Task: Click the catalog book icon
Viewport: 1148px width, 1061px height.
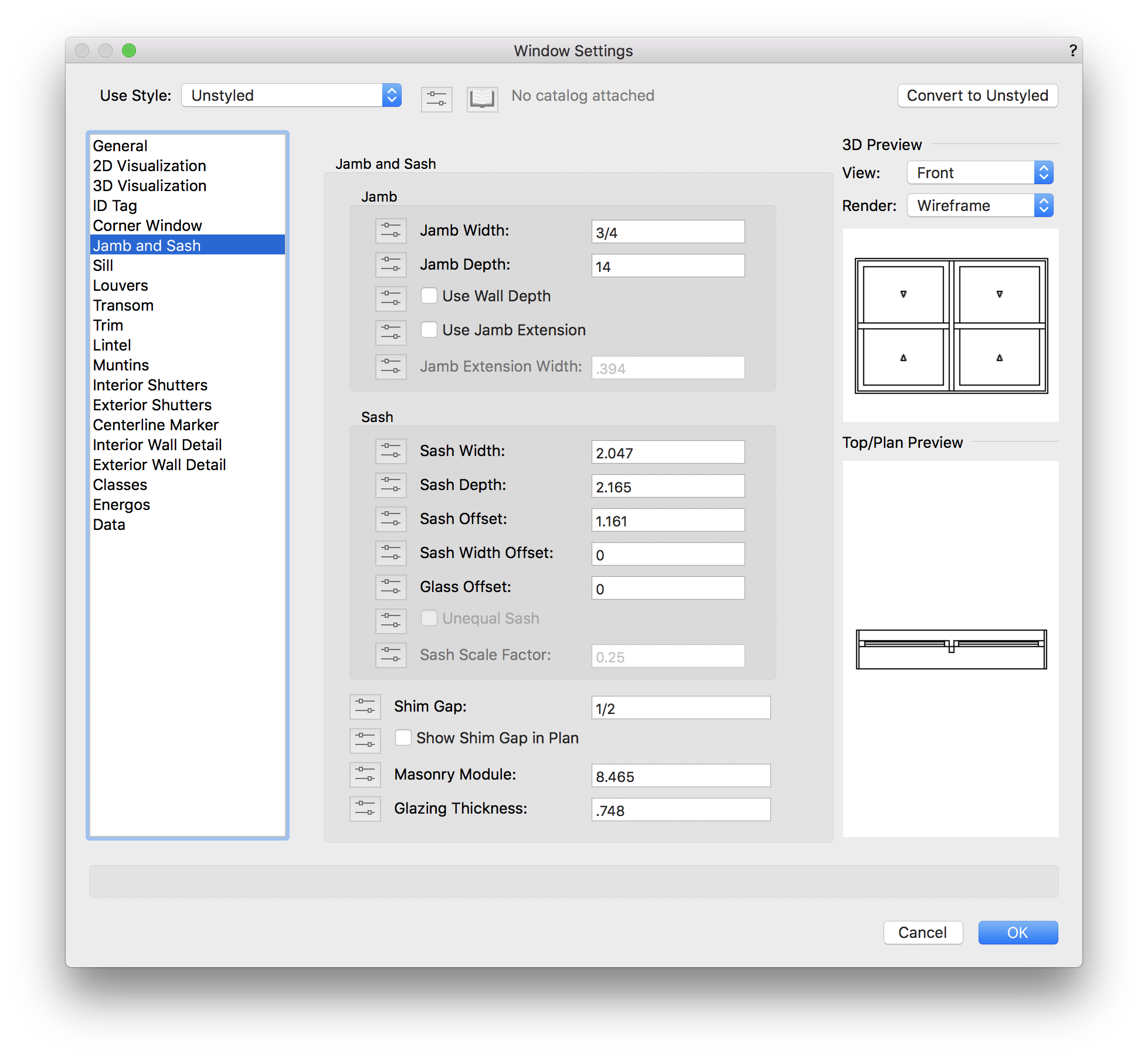Action: pos(482,98)
